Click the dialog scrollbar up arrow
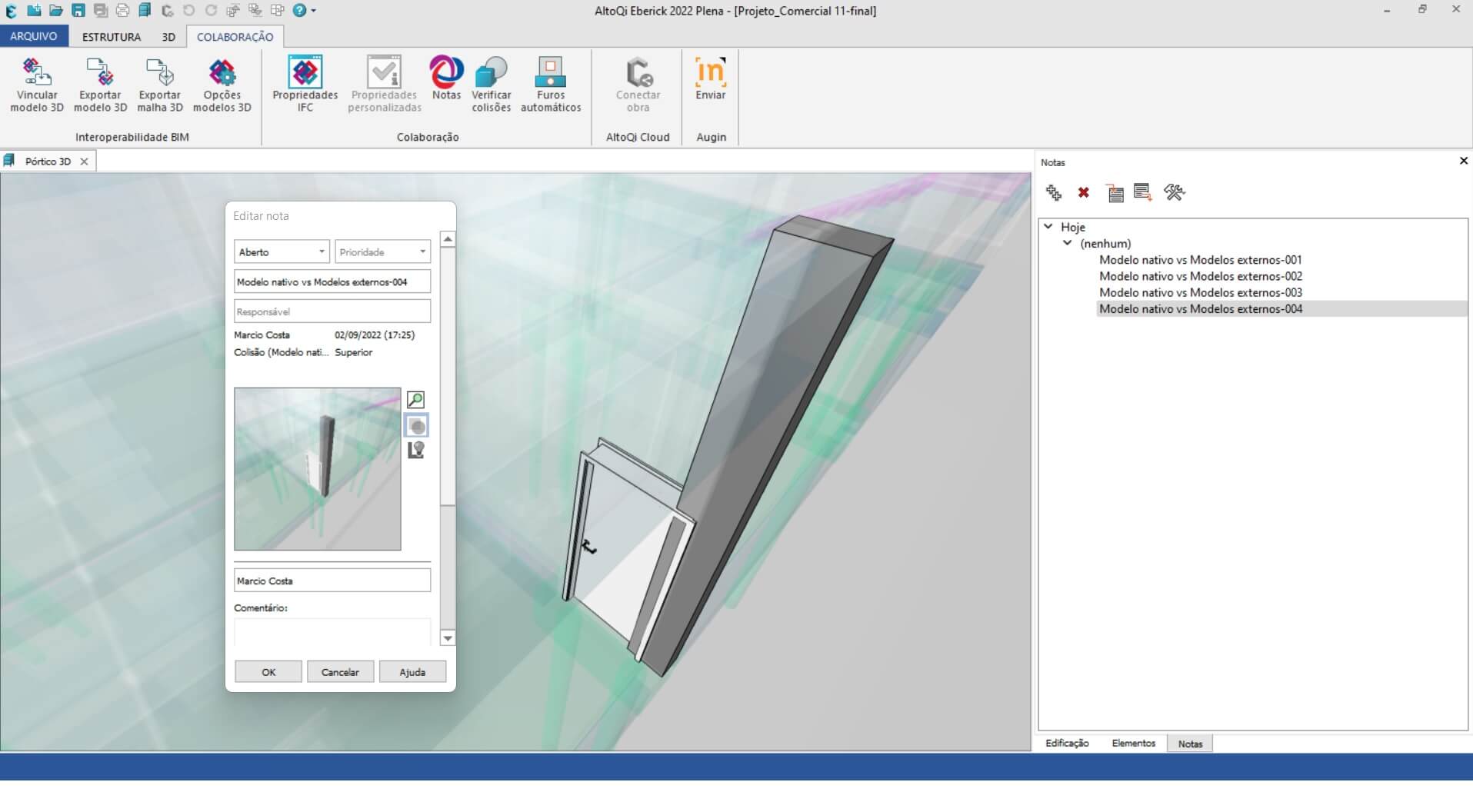 pyautogui.click(x=448, y=239)
